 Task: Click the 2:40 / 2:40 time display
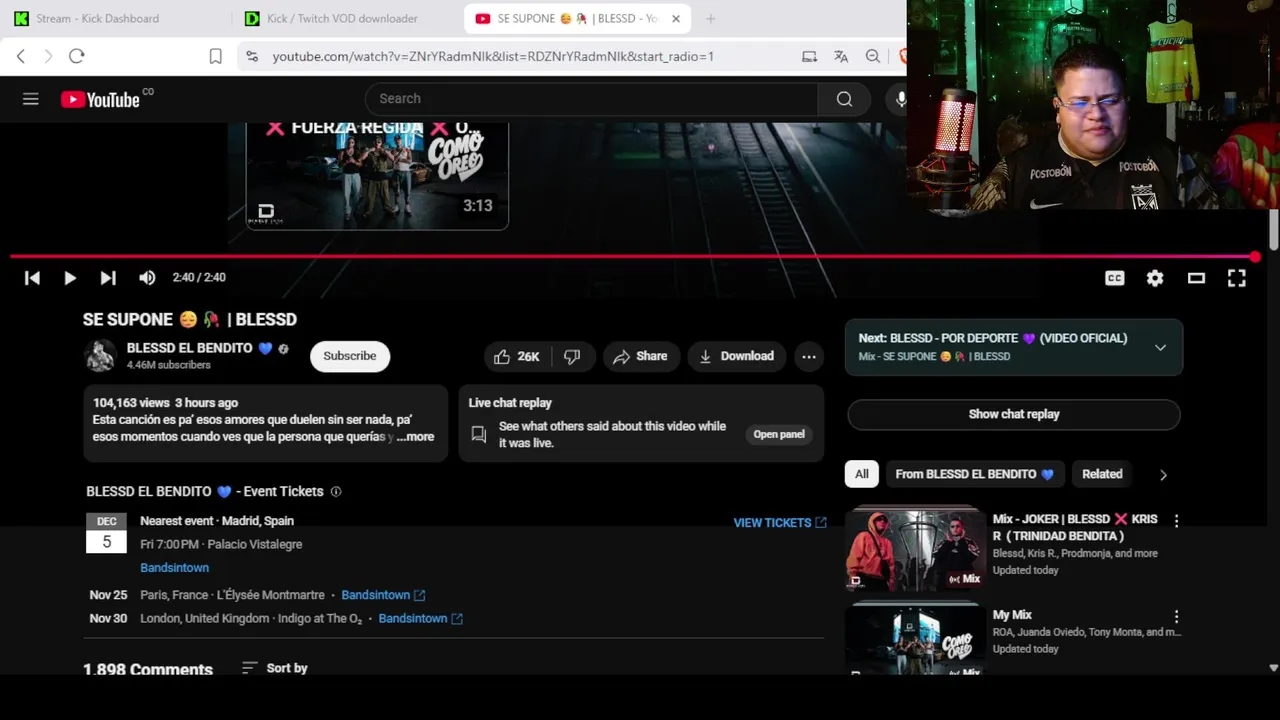tap(199, 278)
